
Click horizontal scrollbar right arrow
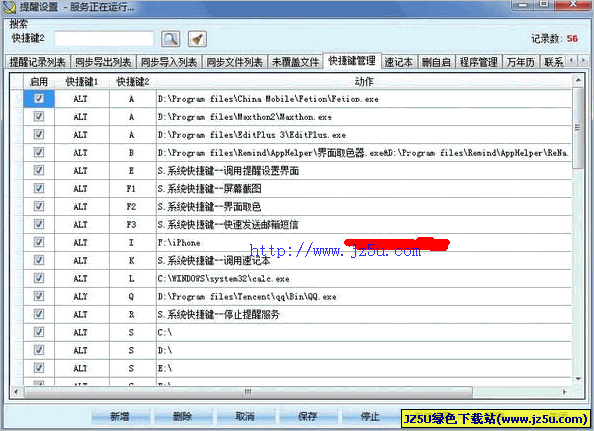coord(564,392)
